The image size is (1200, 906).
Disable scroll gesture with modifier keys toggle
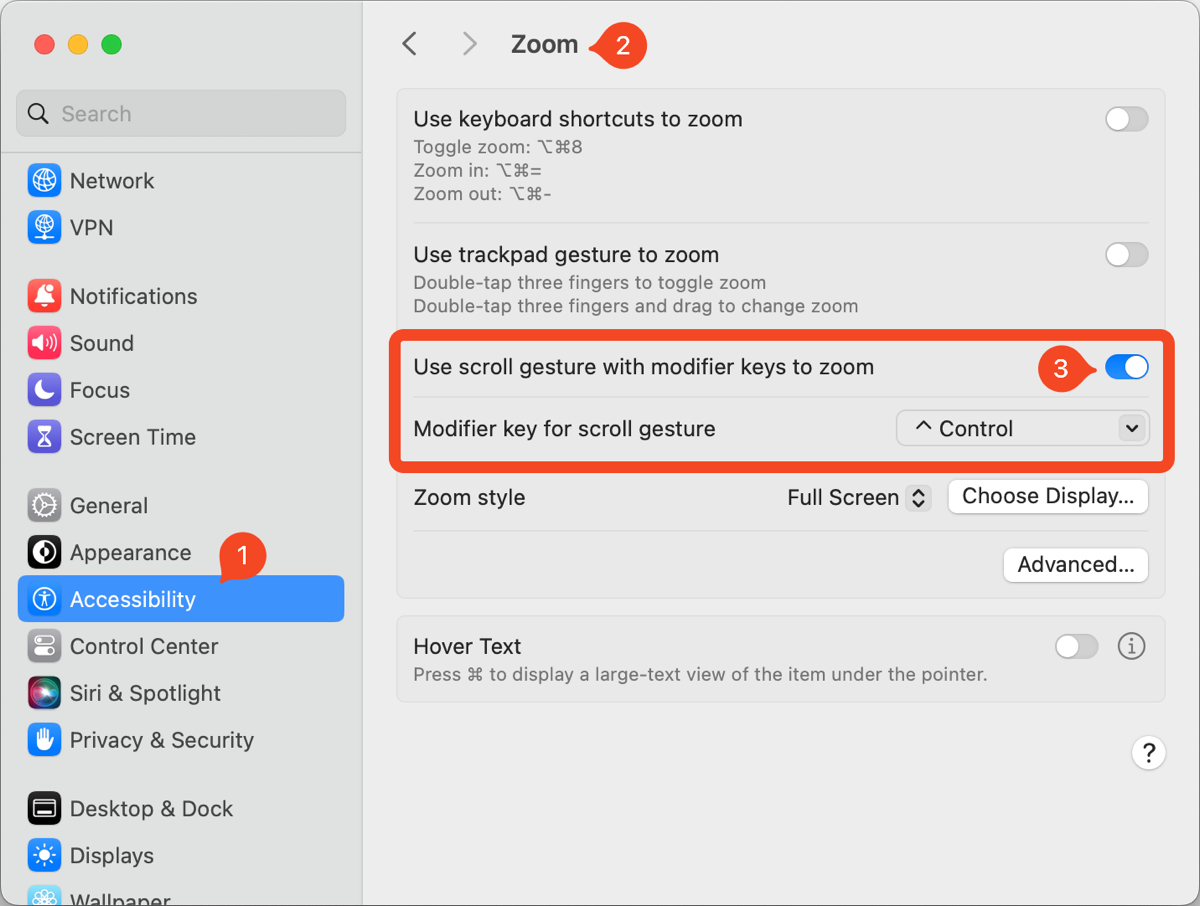click(x=1126, y=367)
